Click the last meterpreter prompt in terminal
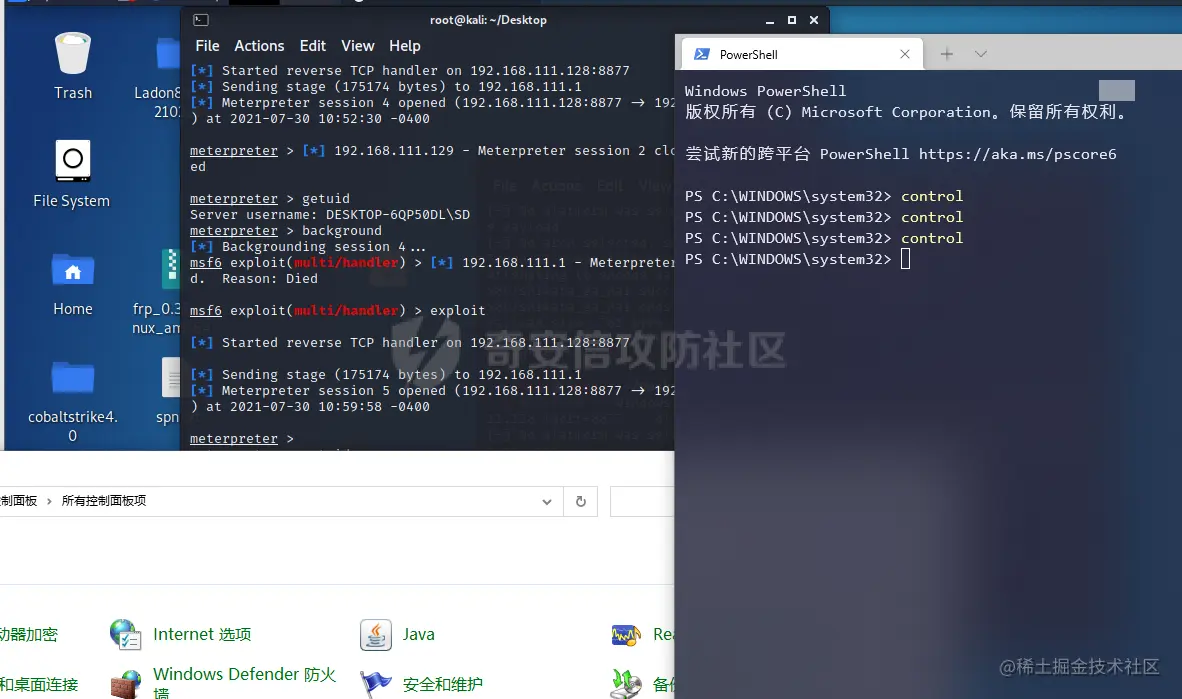The image size is (1182, 699). click(242, 439)
